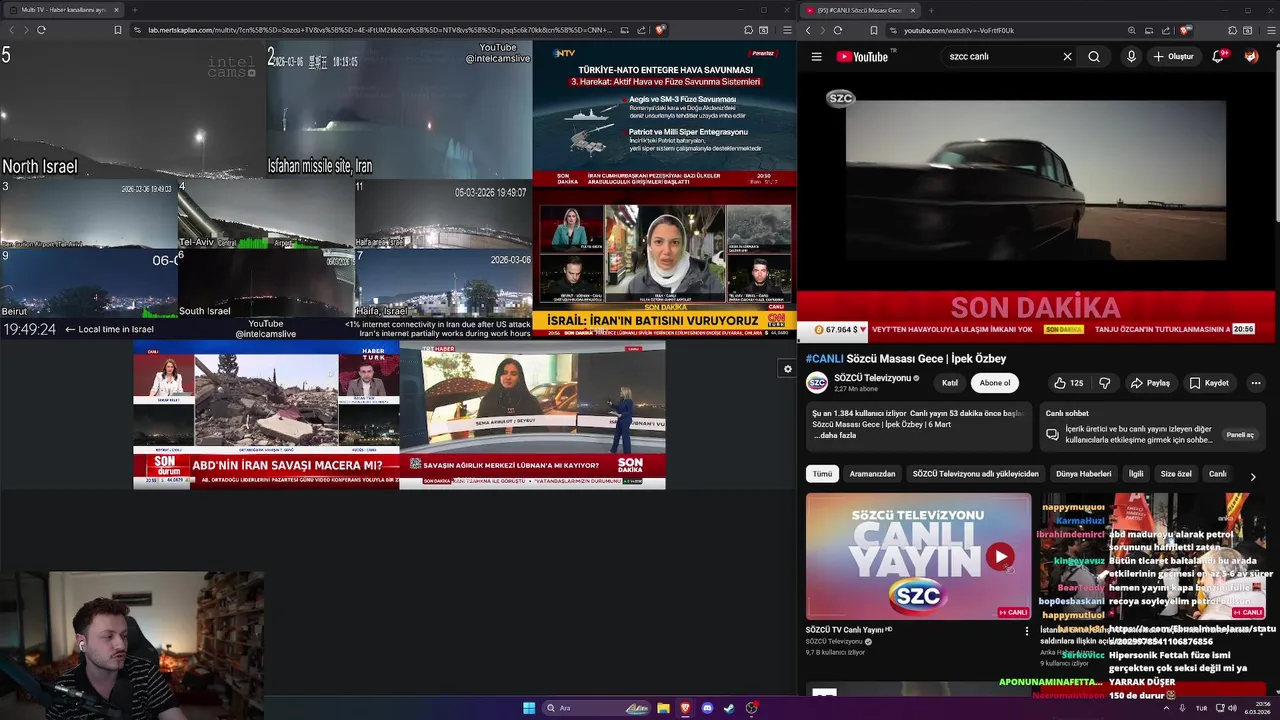Select the Tümü filter chip
Screen dimensions: 1280x720
pyautogui.click(x=822, y=474)
